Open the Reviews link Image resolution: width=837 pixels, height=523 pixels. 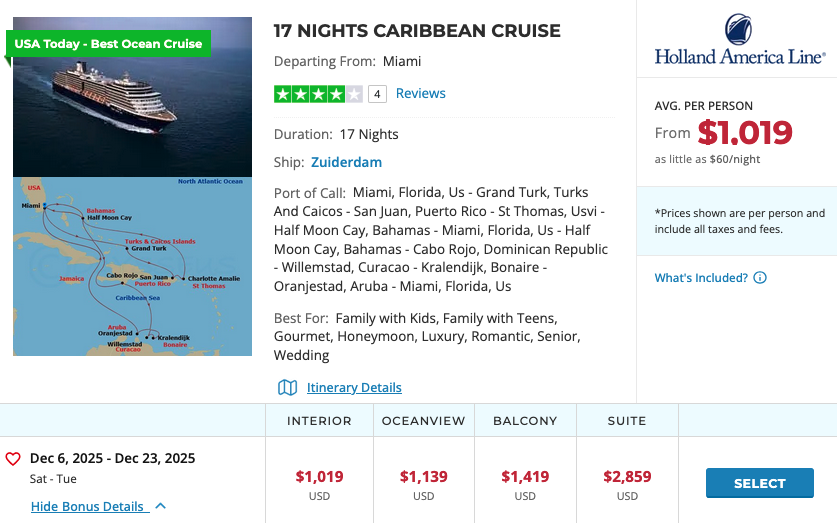(421, 93)
